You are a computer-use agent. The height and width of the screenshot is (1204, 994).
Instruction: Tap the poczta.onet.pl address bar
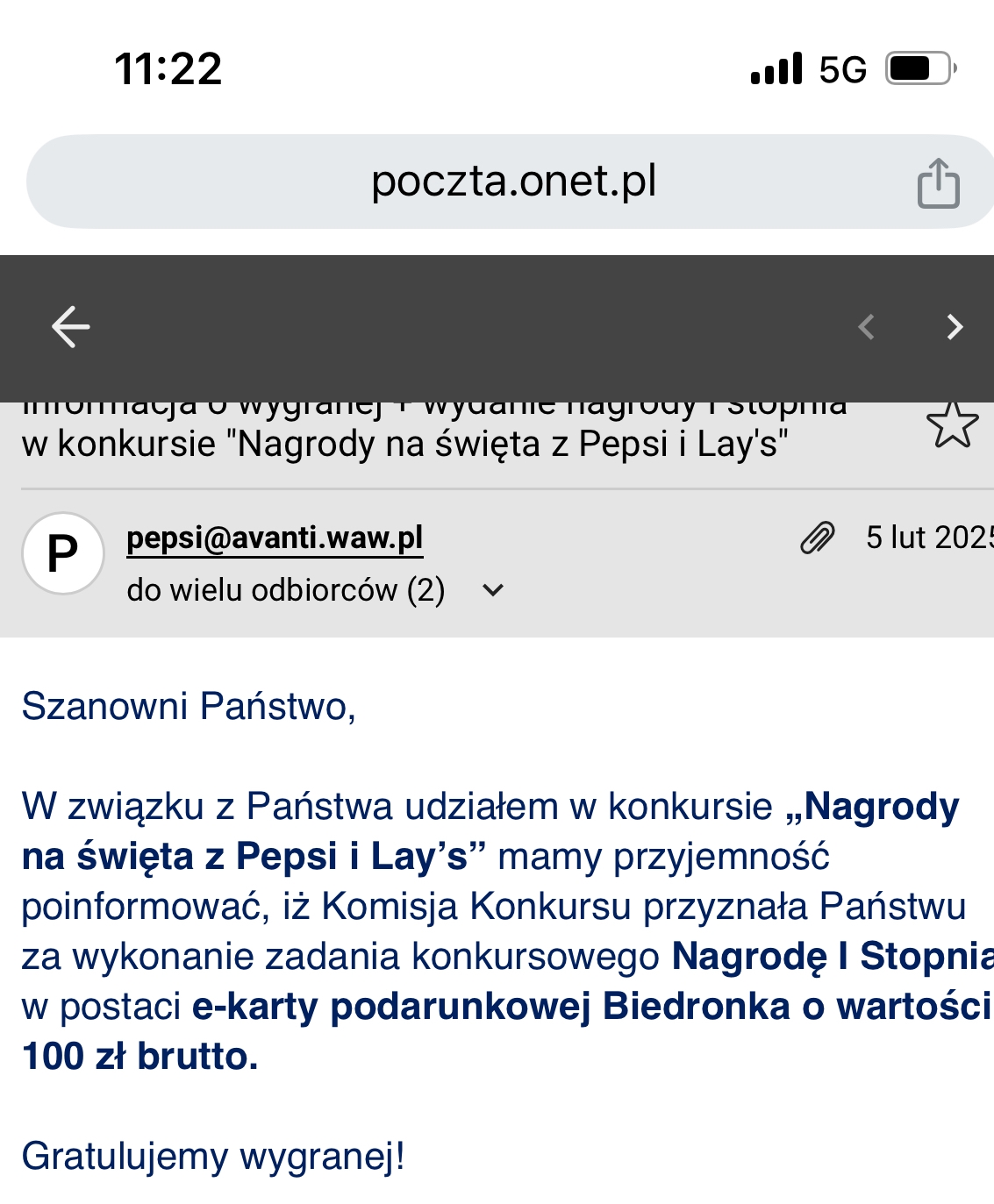[x=513, y=182]
